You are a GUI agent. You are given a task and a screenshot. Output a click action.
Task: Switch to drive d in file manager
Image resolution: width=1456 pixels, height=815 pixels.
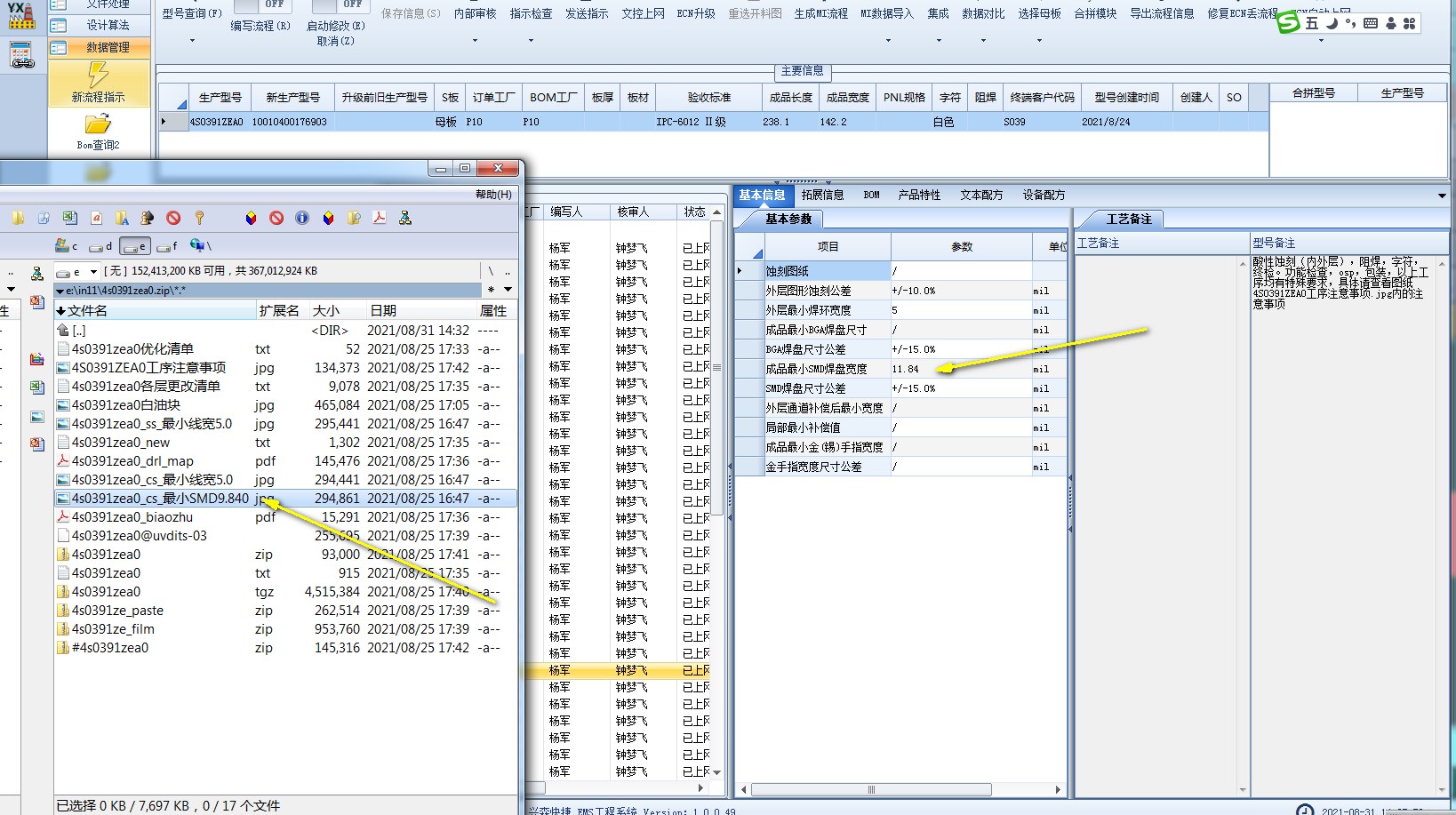100,246
